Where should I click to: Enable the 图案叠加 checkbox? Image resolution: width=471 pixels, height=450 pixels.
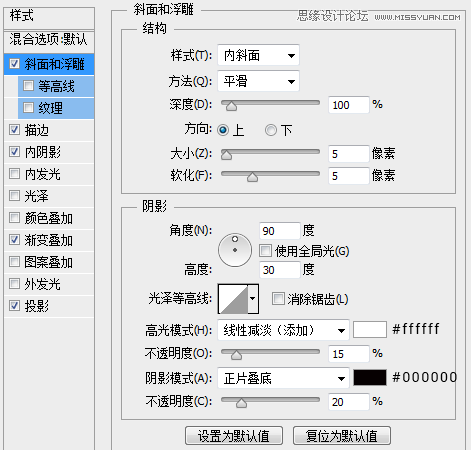click(x=14, y=261)
